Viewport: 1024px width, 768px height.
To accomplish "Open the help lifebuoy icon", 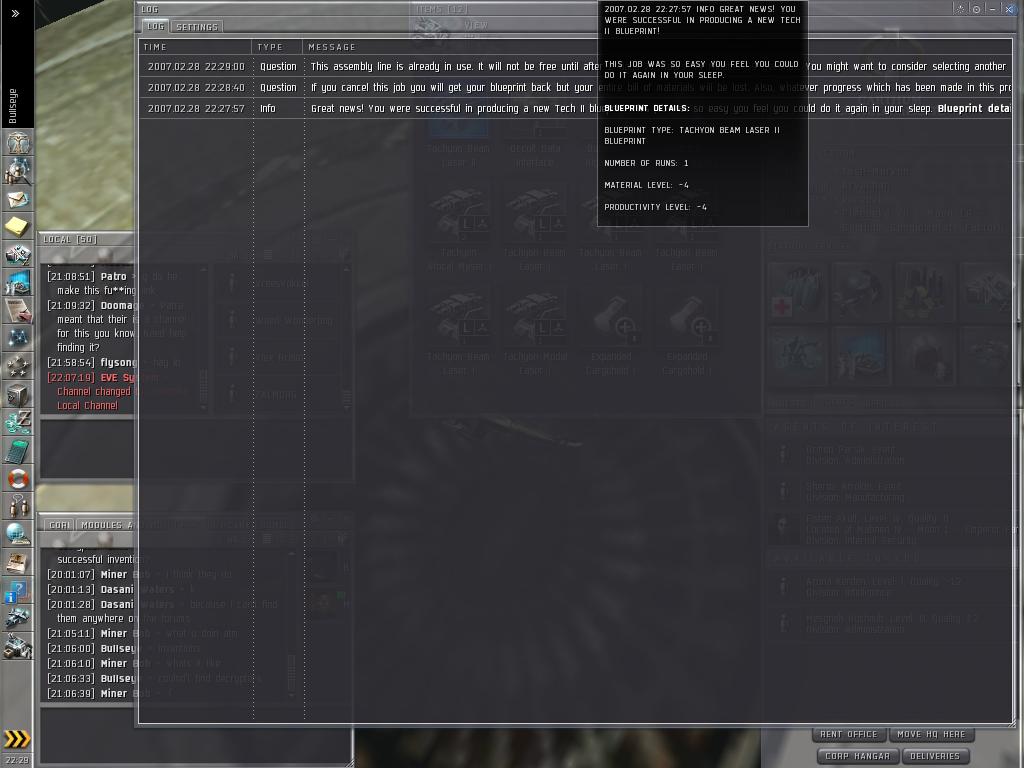I will tap(18, 479).
